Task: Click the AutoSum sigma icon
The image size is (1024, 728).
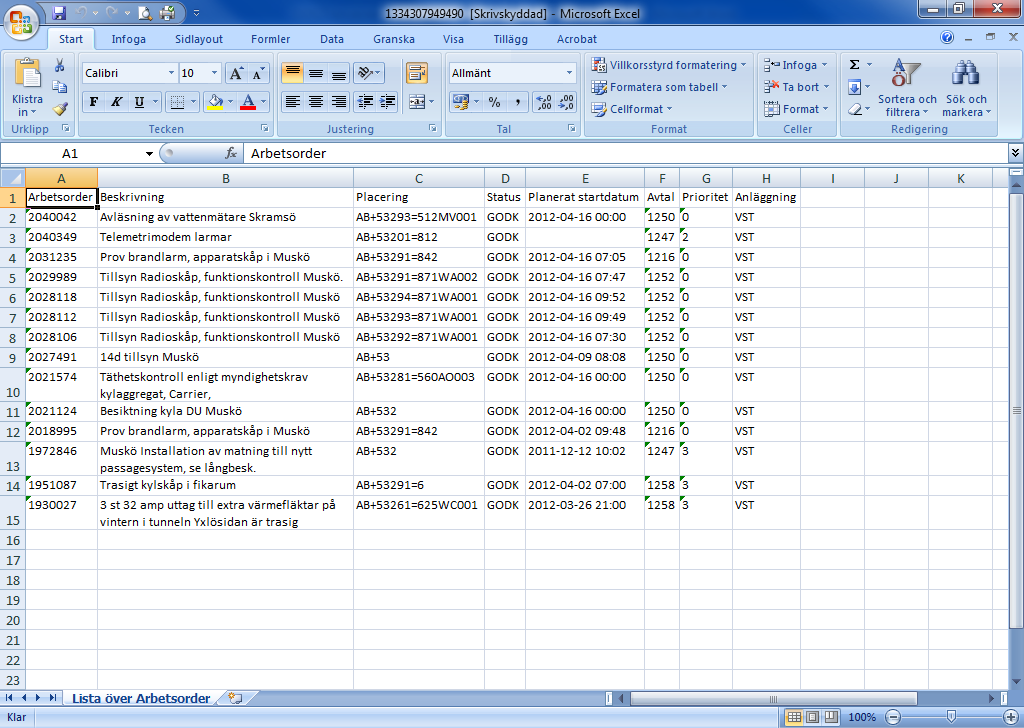Action: 854,65
